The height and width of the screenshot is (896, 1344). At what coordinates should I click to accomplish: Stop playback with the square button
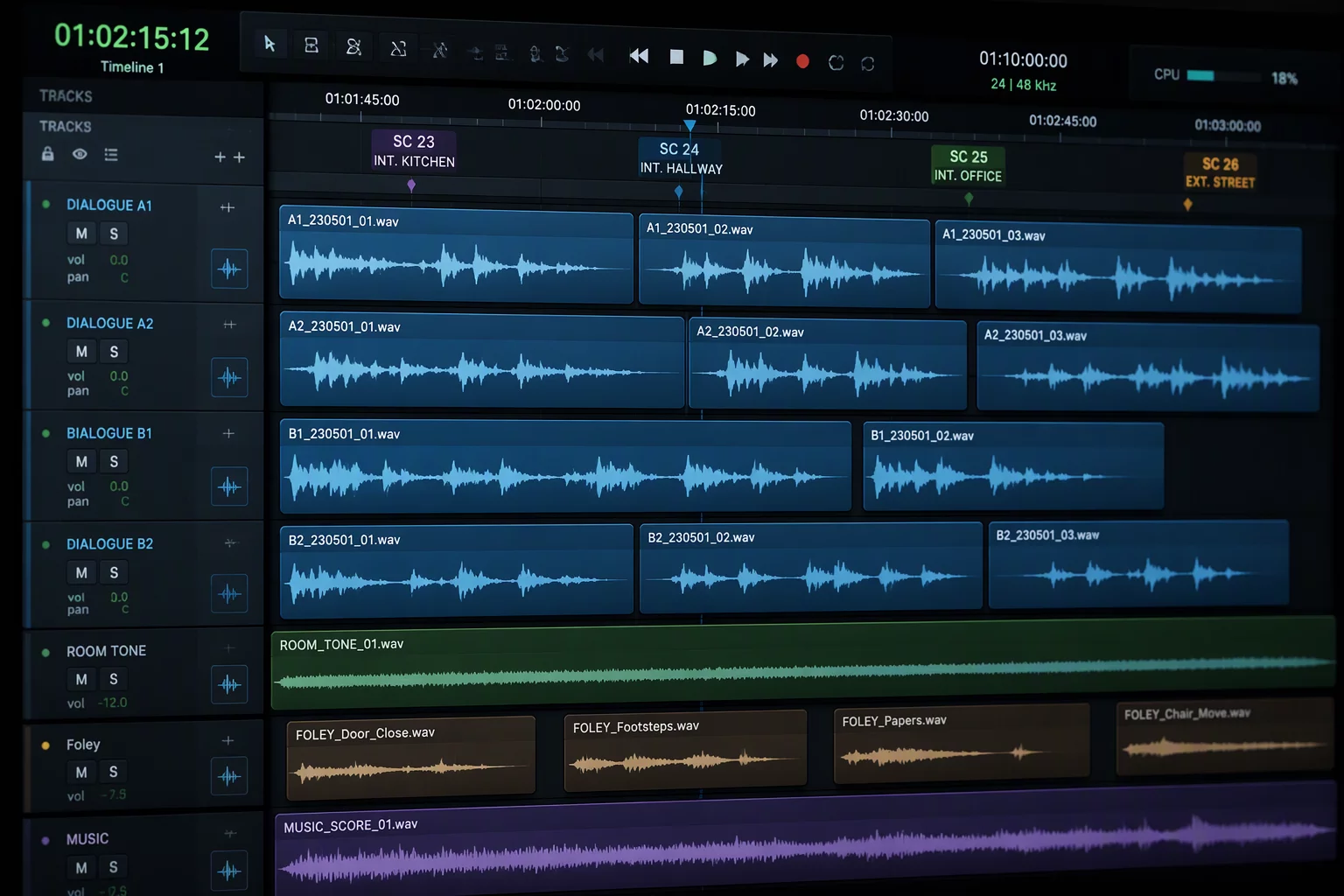click(x=676, y=57)
